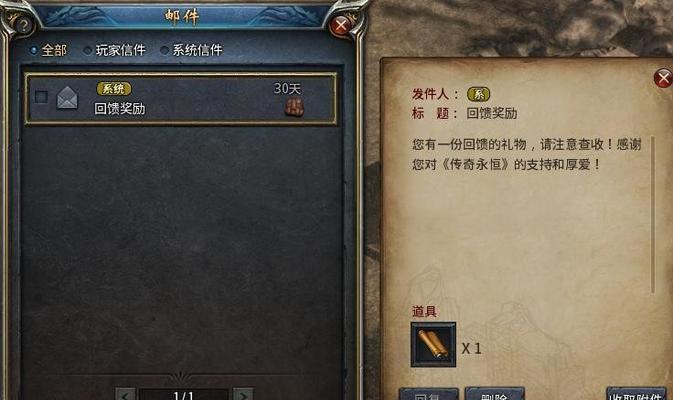The image size is (673, 400).
Task: Click the 1/1 page indicator field
Action: click(184, 395)
